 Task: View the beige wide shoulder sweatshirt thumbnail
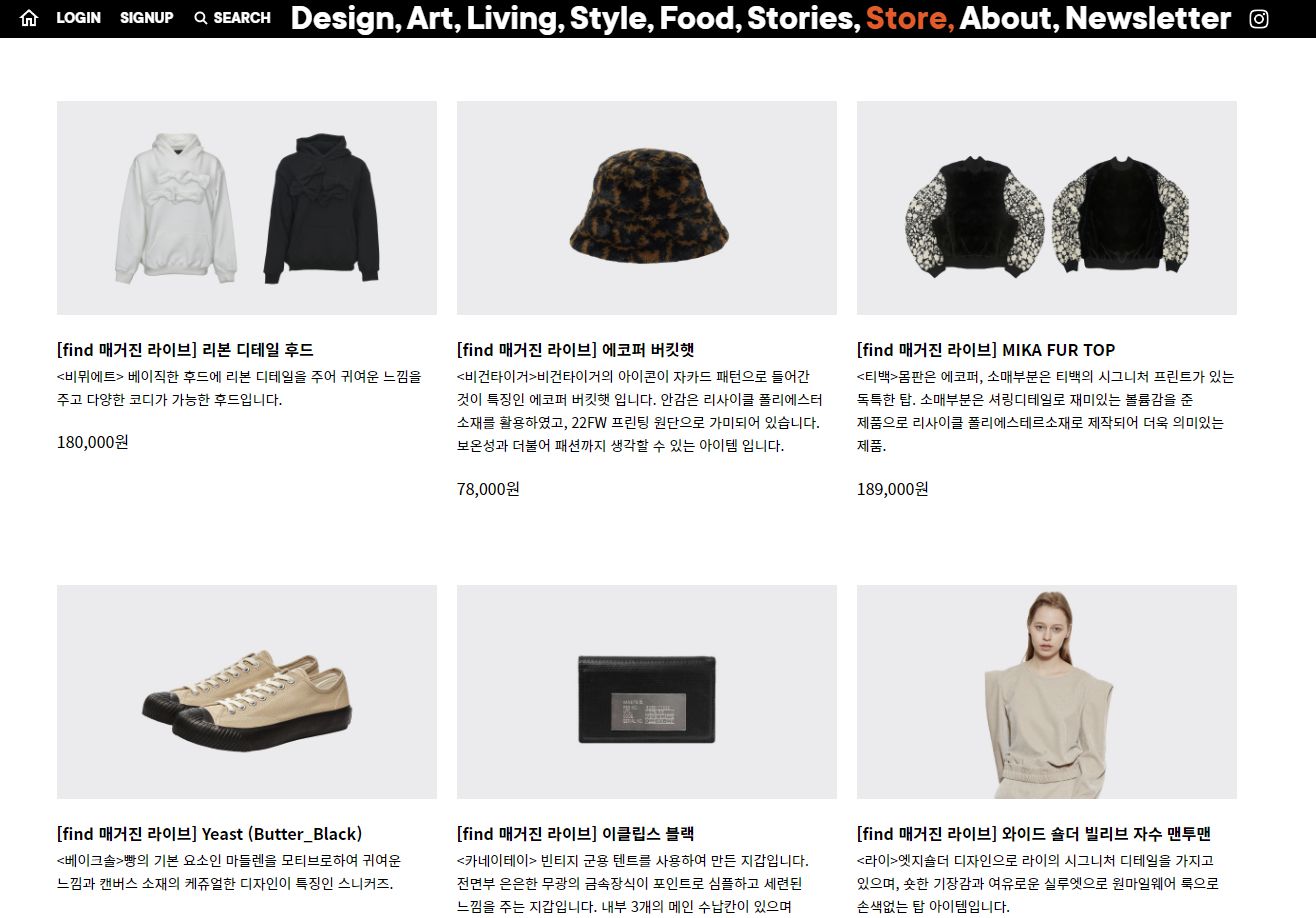point(1047,692)
